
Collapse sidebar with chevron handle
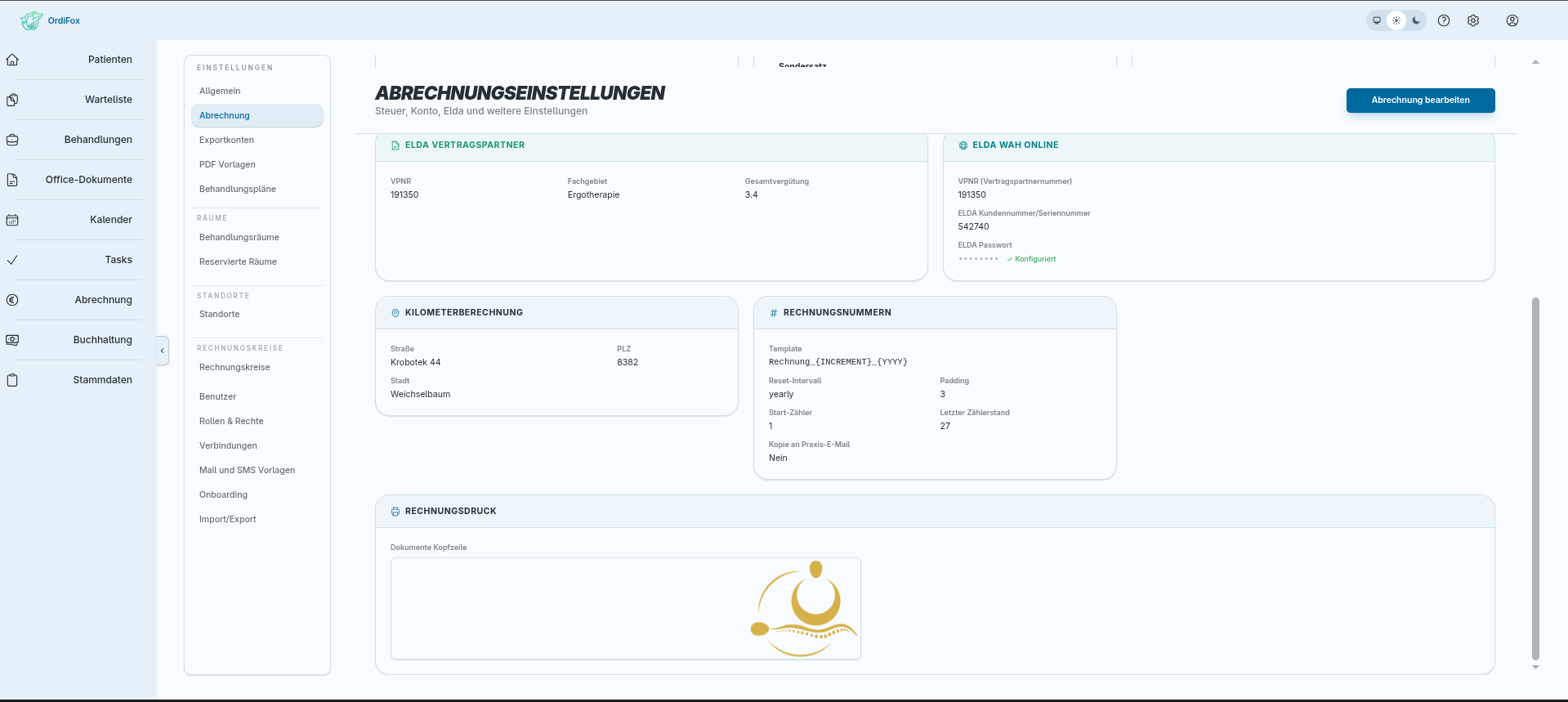click(x=163, y=351)
